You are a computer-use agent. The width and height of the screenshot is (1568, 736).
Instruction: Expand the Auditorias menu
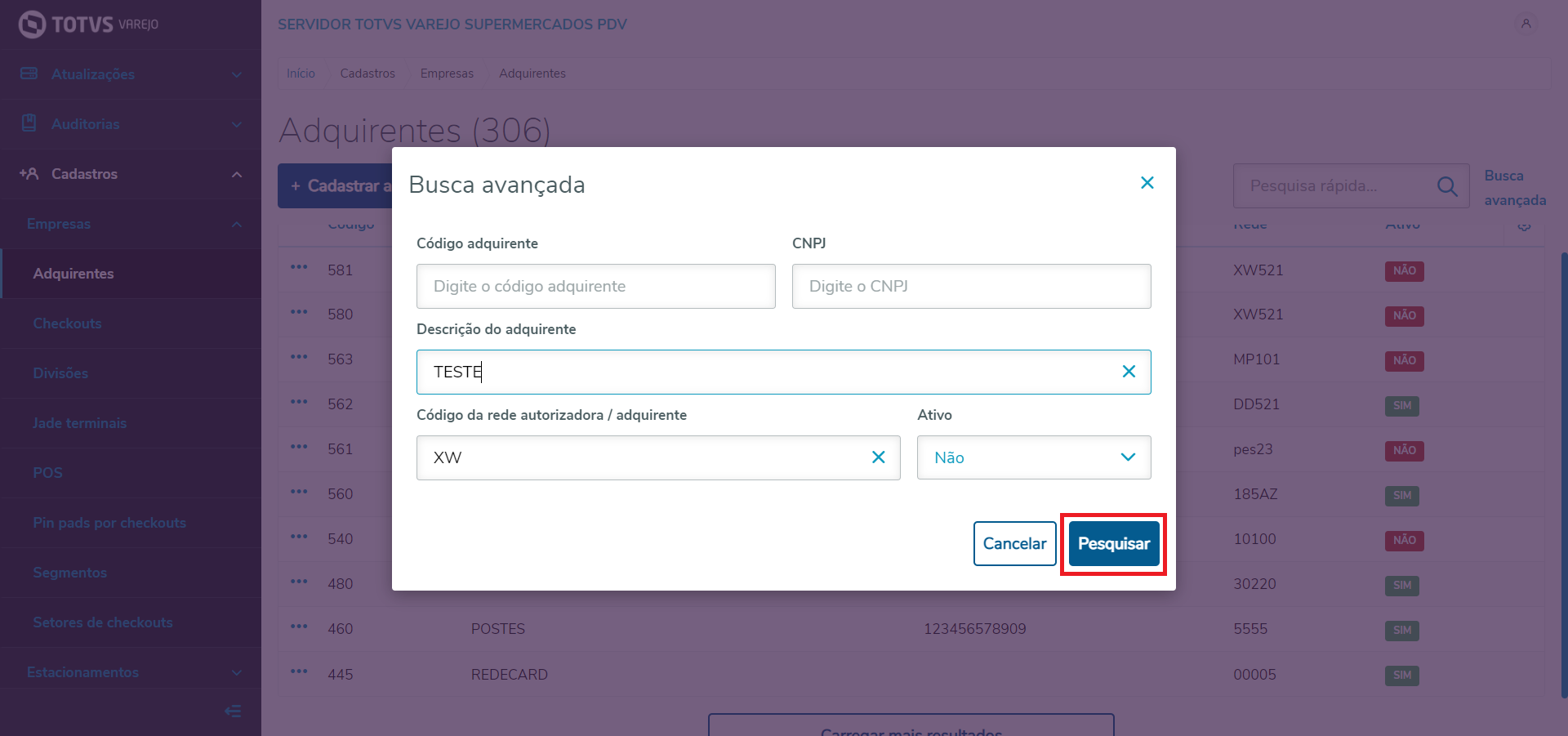coord(131,124)
